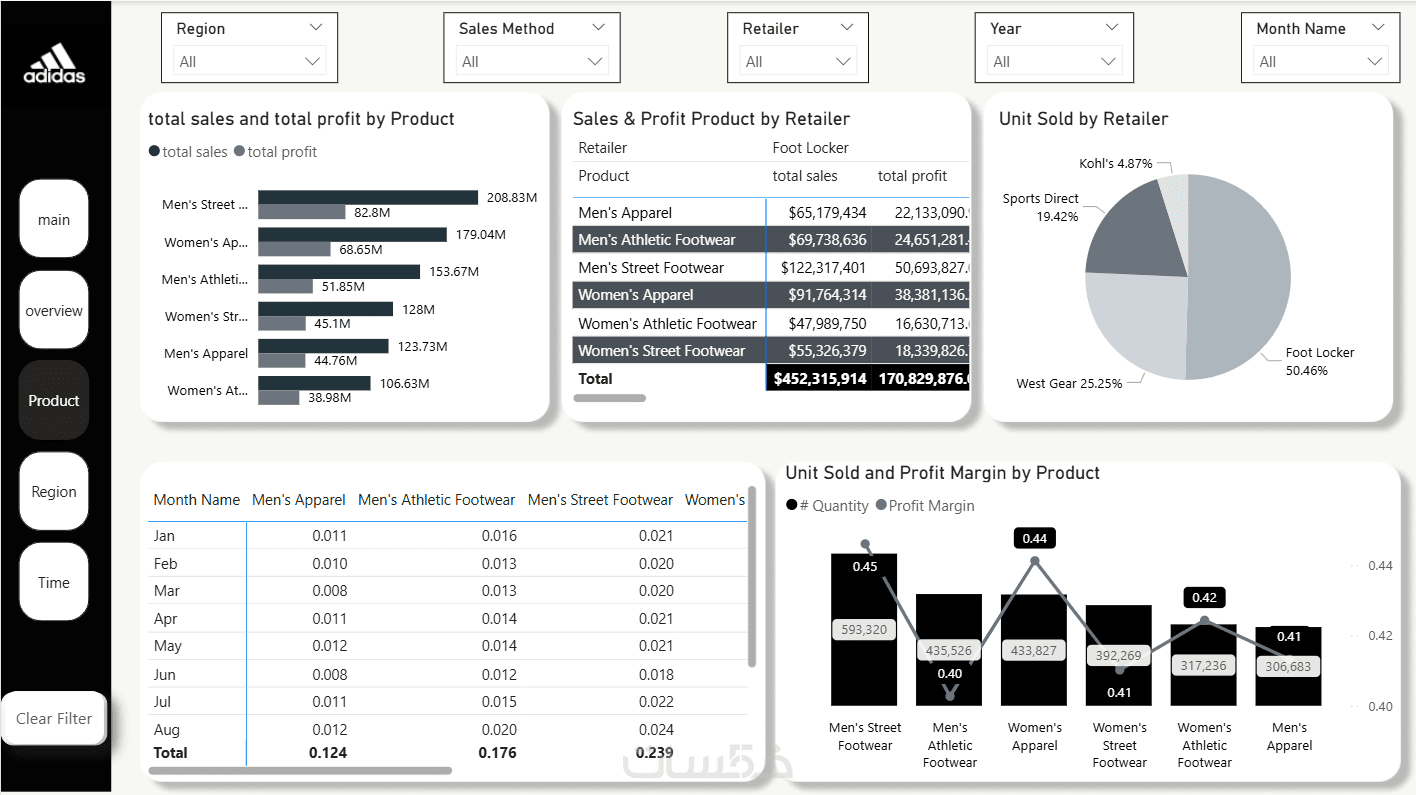Select the 82.8M total profit bar
Viewport: 1416px width, 795px height.
(x=302, y=212)
